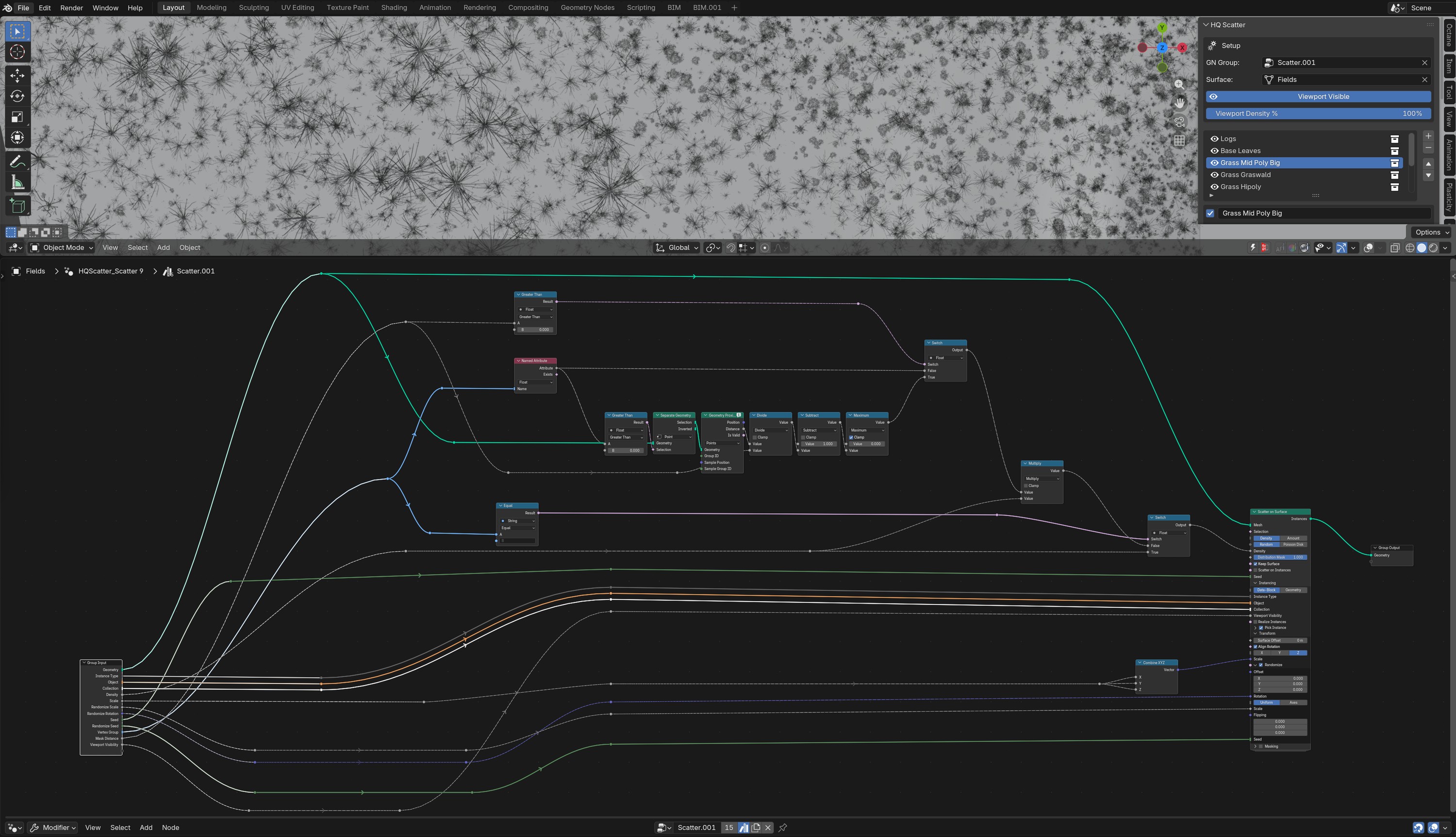This screenshot has height=837, width=1456.
Task: Uncheck the Grass Mid Poly Big checkbox
Action: pyautogui.click(x=1210, y=213)
